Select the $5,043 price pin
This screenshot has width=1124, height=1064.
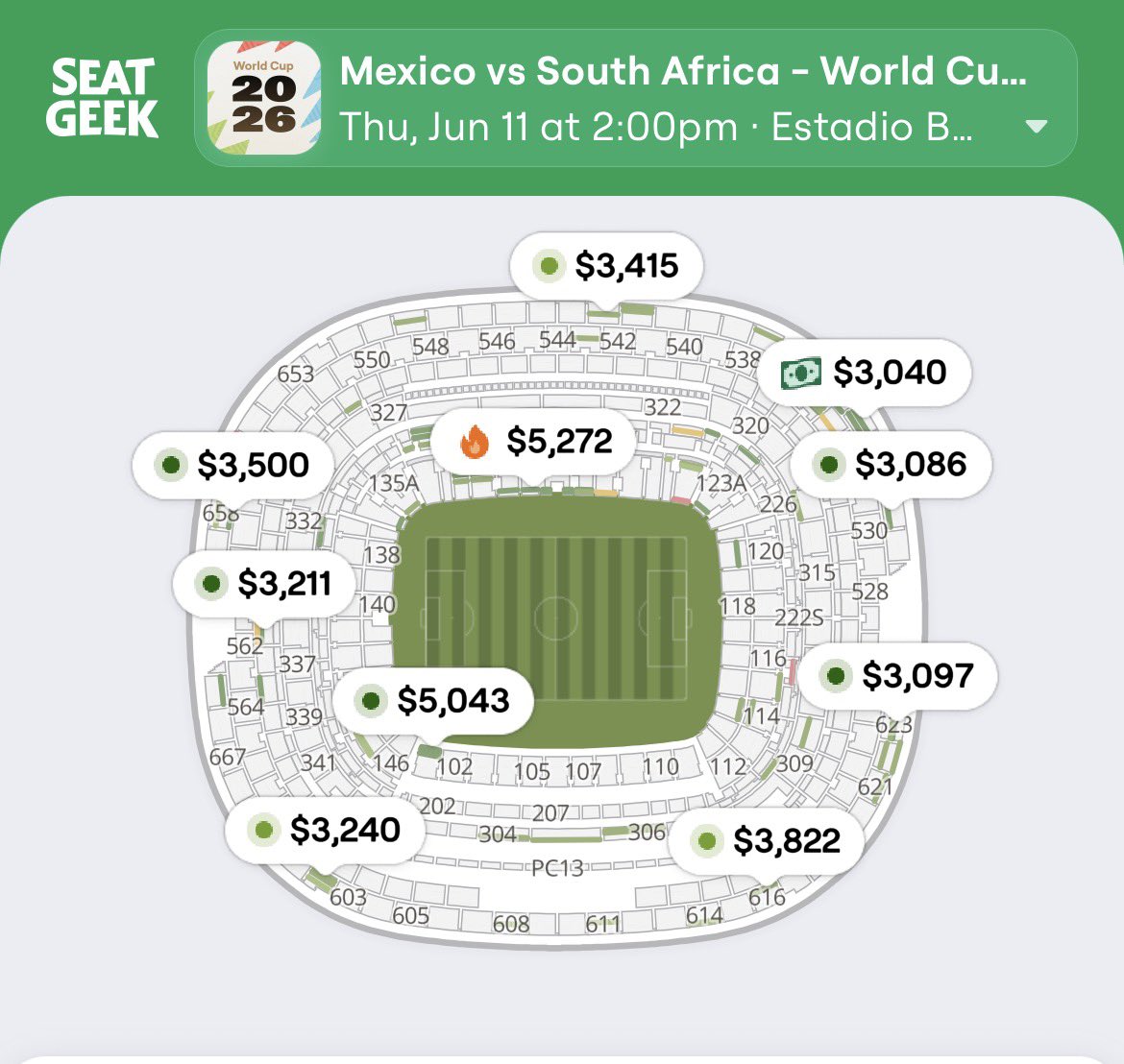pos(433,701)
